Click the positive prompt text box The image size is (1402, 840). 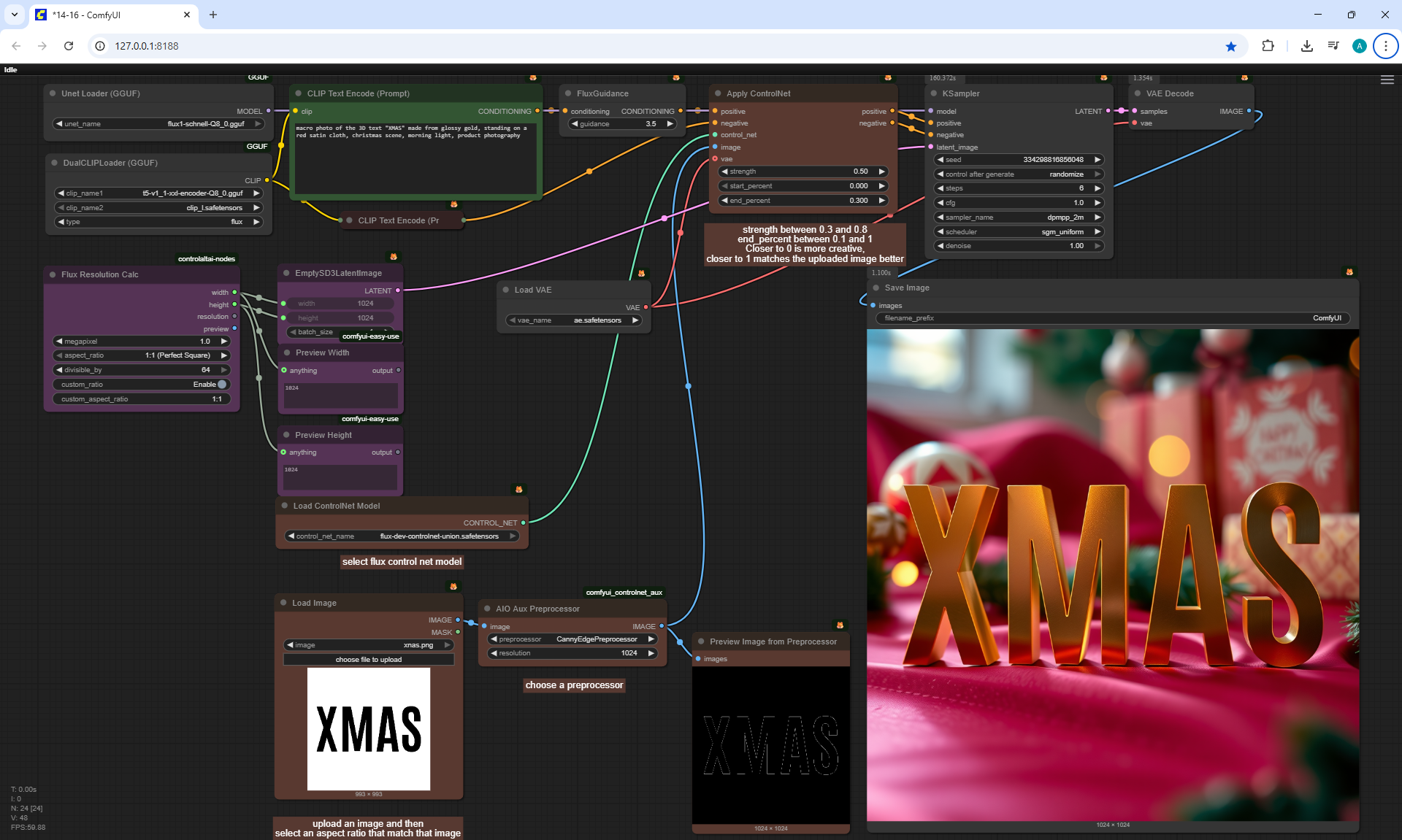point(415,157)
